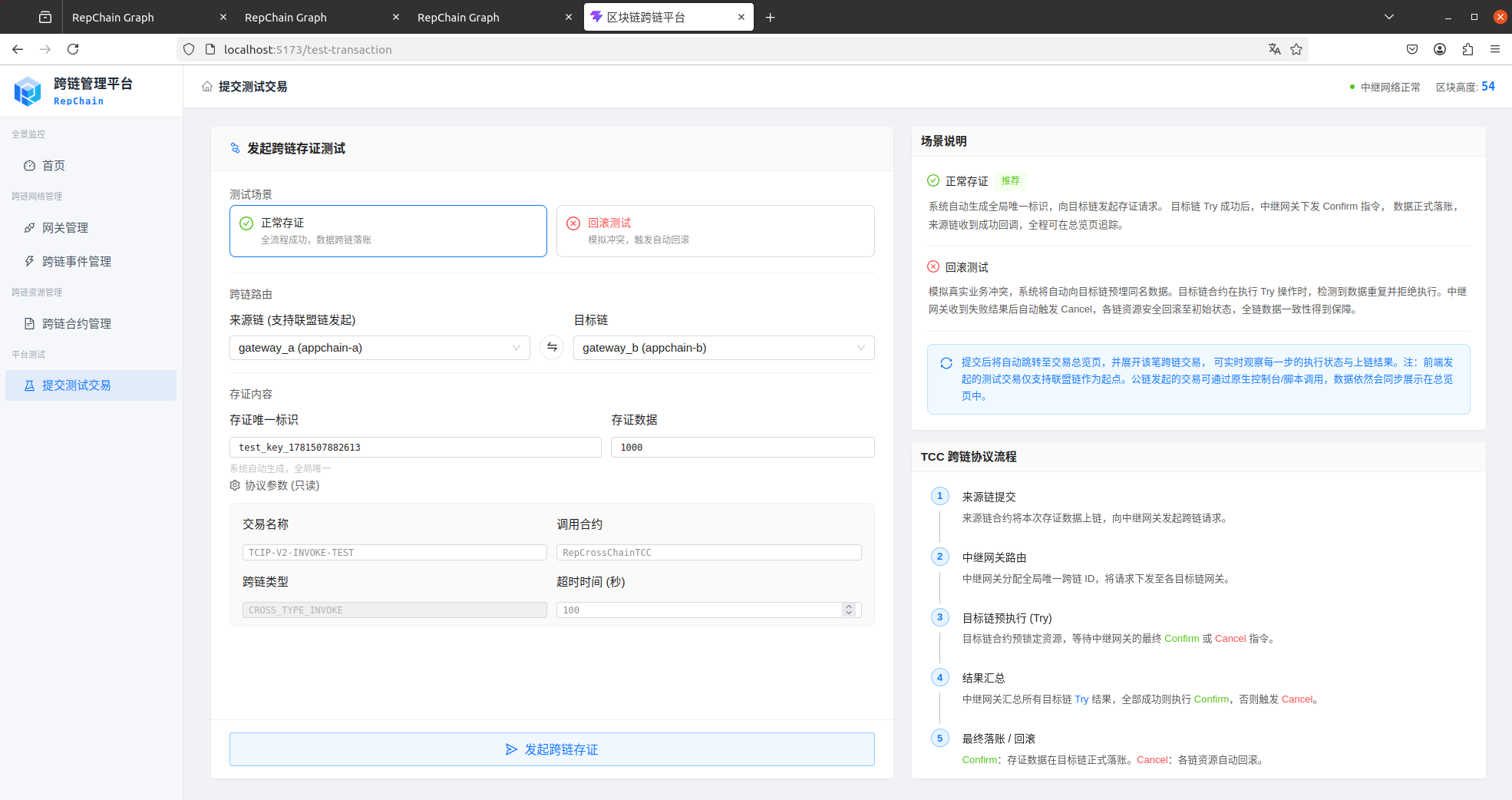
Task: Click the 首页 dashboard icon
Action: pos(29,166)
